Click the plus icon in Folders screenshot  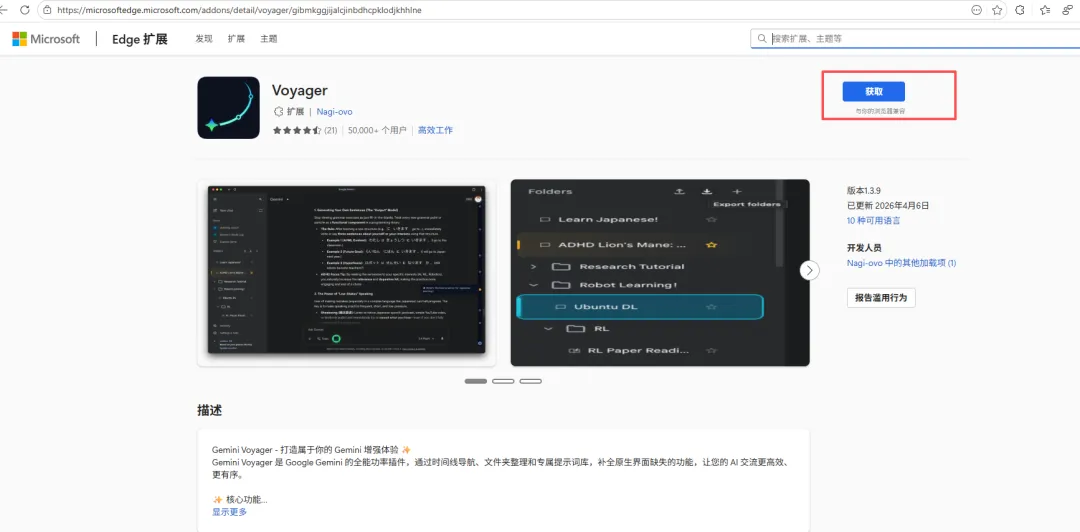pos(736,192)
